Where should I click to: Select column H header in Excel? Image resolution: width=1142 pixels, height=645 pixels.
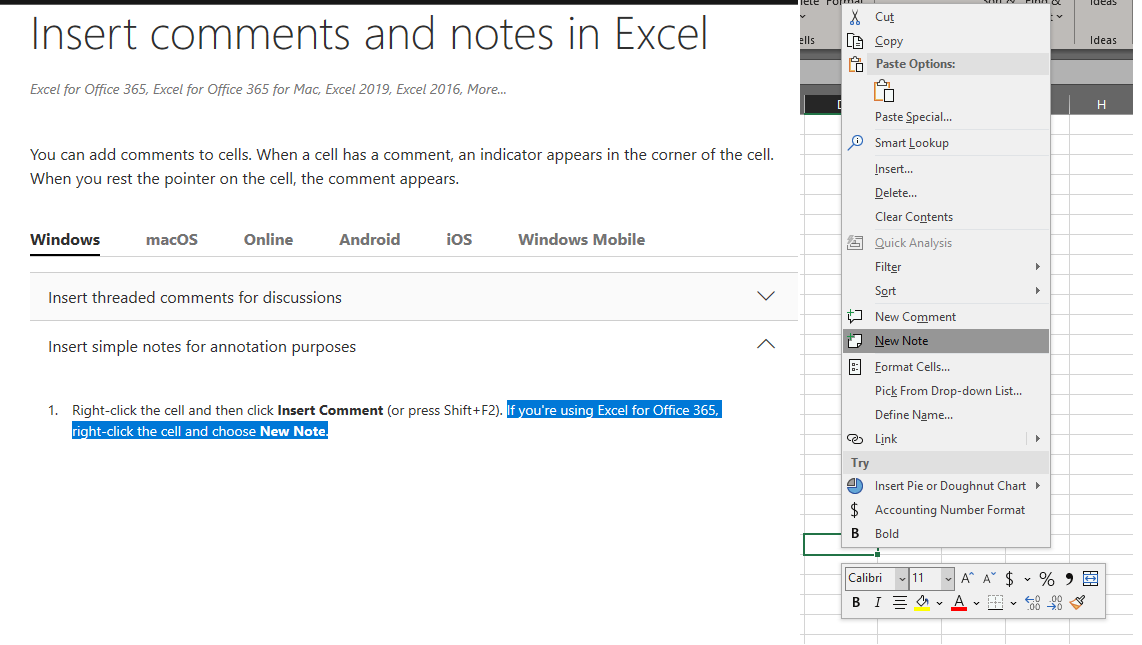pos(1101,105)
